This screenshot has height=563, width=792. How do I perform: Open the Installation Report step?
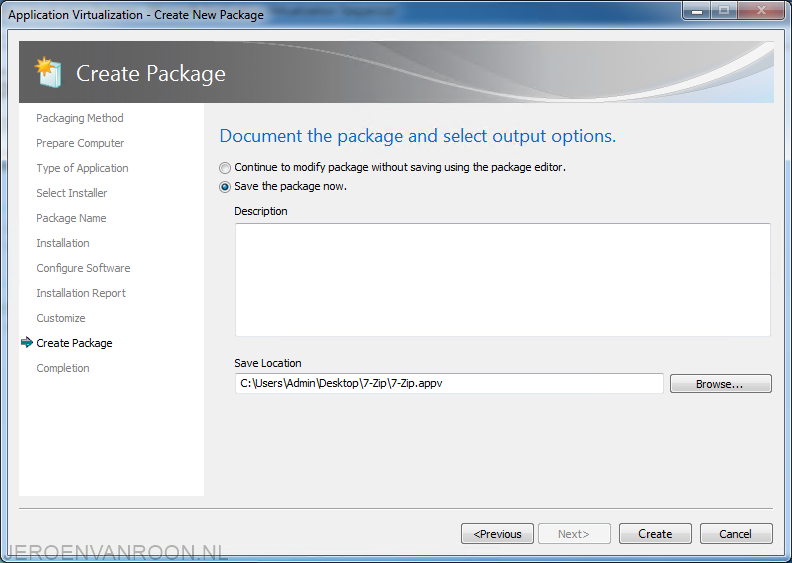pos(81,293)
